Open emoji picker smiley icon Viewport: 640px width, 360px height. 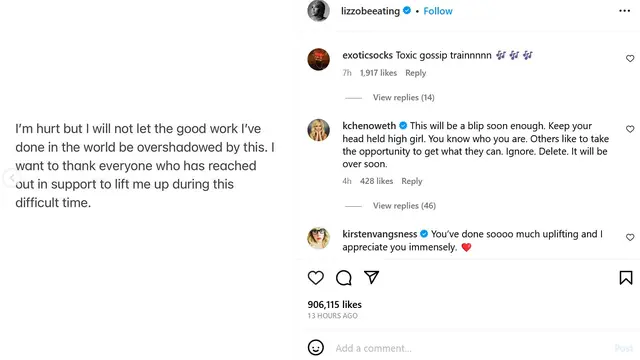point(316,348)
